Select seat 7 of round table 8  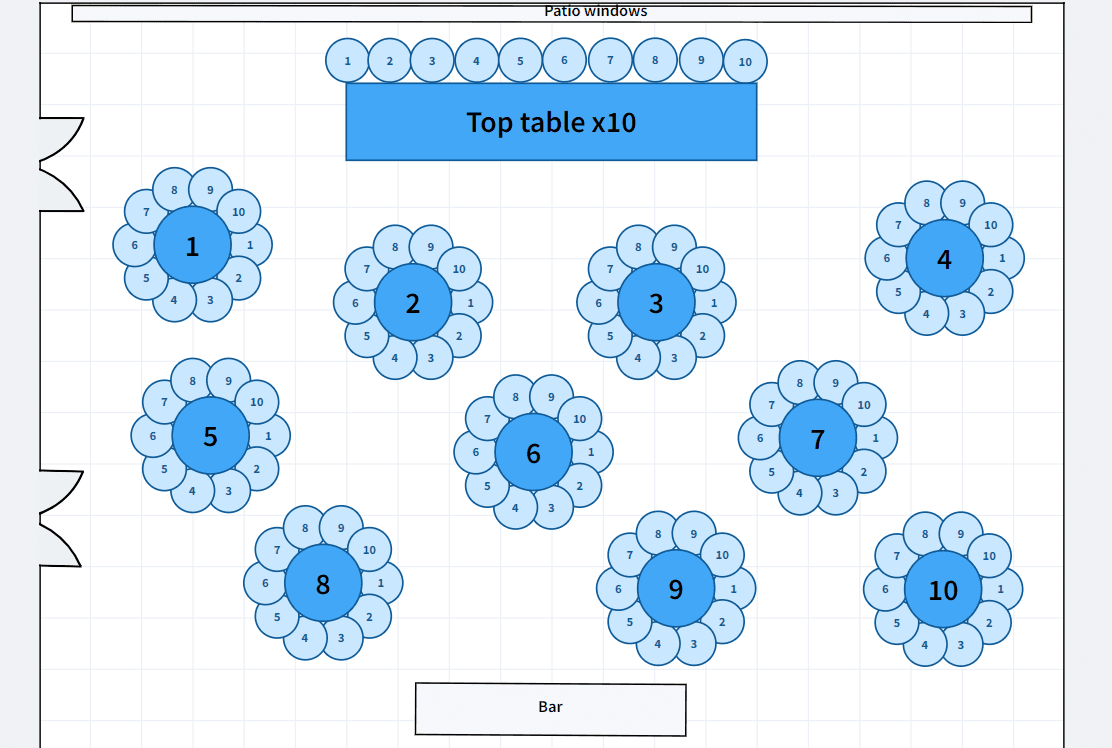point(277,549)
